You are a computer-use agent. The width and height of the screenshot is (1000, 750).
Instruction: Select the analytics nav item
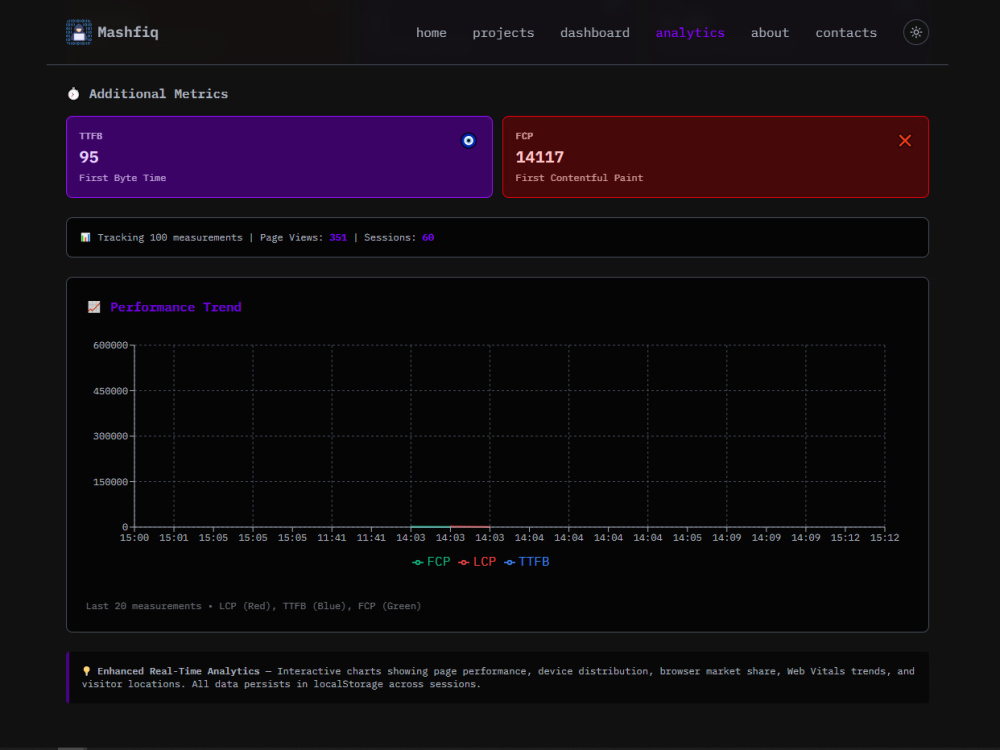(x=690, y=33)
